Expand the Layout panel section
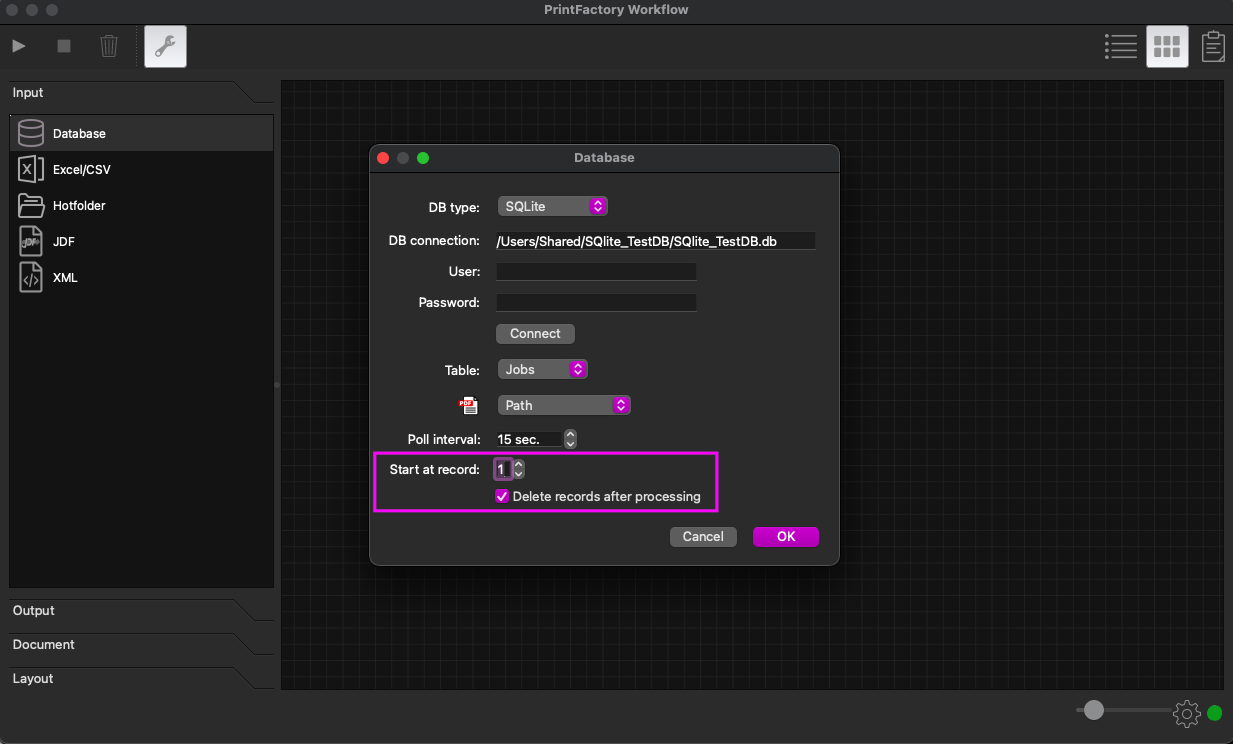Screen dimensions: 1233x744 click(x=141, y=679)
